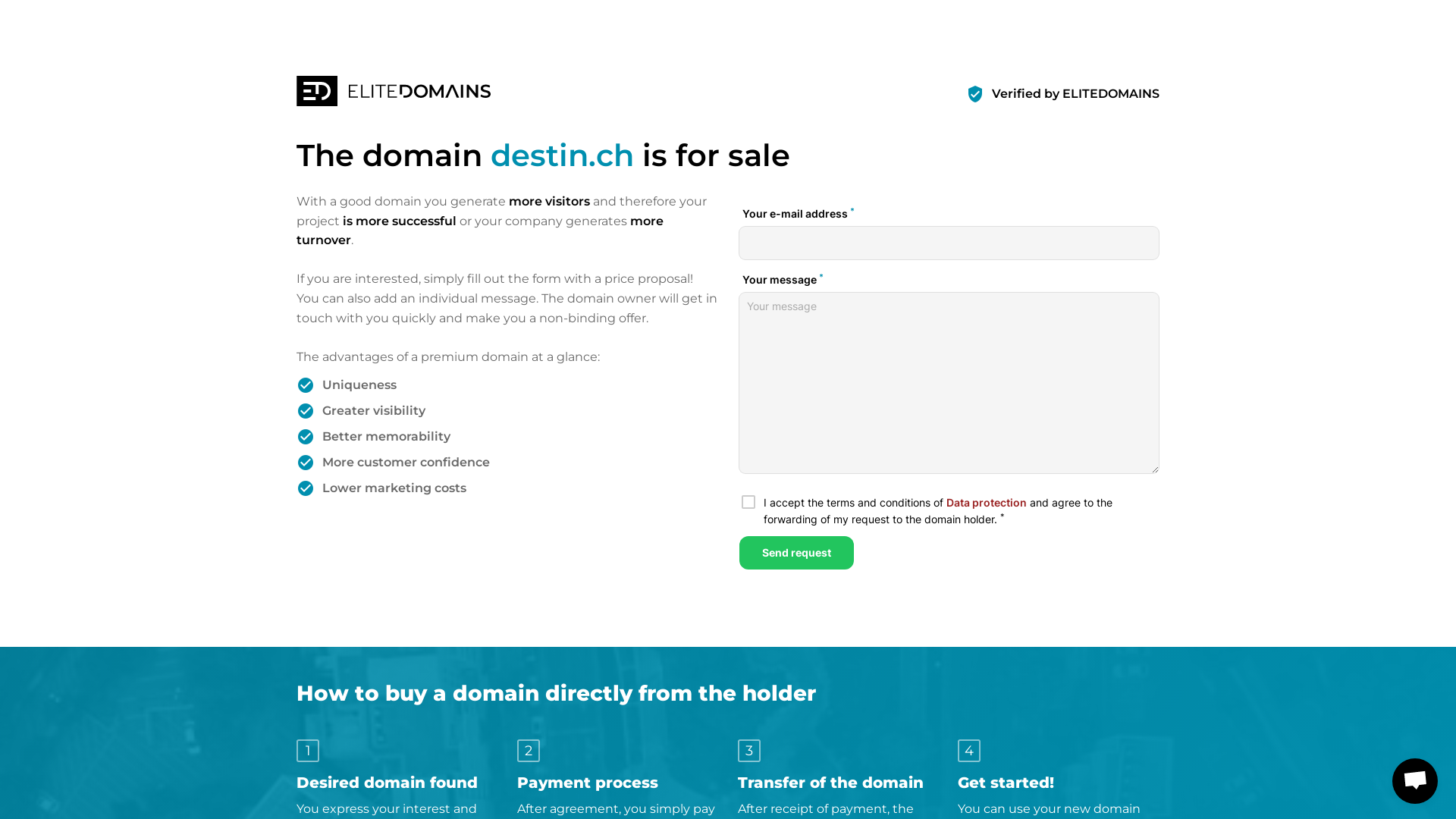Click the Lower marketing costs checkmark icon
Image resolution: width=1456 pixels, height=819 pixels.
(x=306, y=488)
